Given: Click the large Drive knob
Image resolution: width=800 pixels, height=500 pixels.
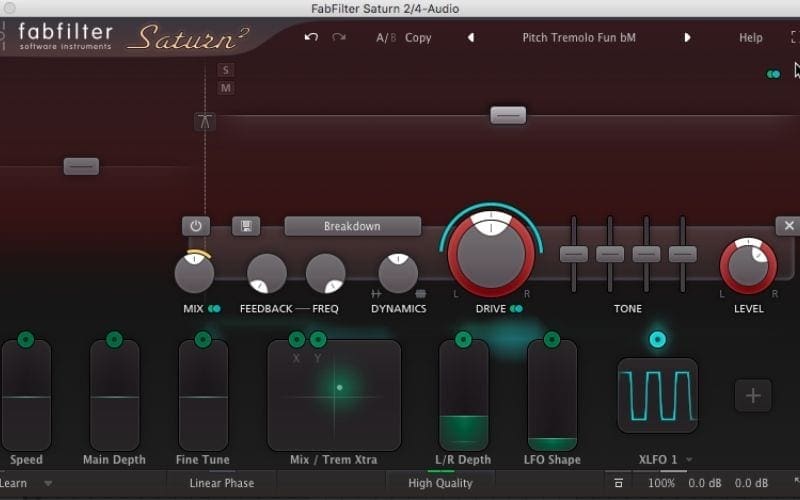Looking at the screenshot, I should tap(491, 254).
